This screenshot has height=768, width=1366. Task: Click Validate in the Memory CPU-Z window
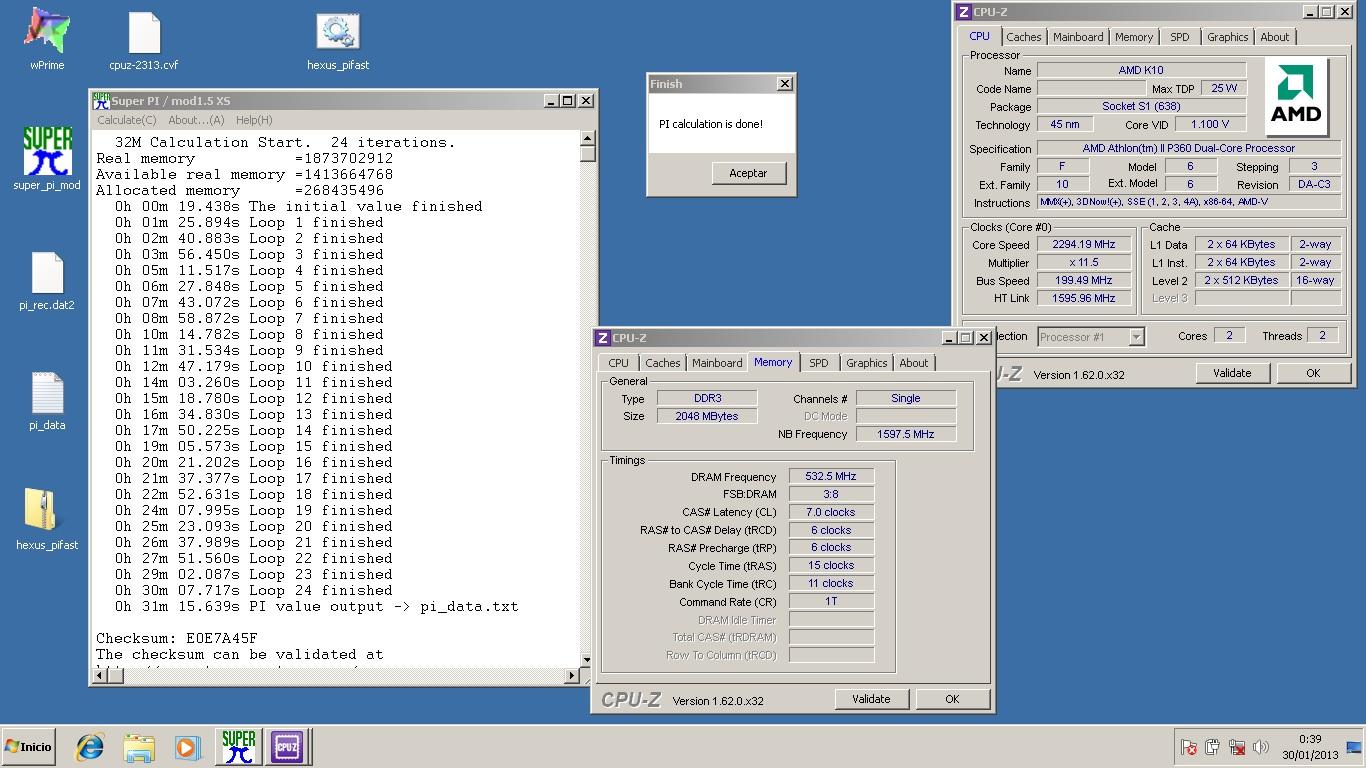point(871,699)
